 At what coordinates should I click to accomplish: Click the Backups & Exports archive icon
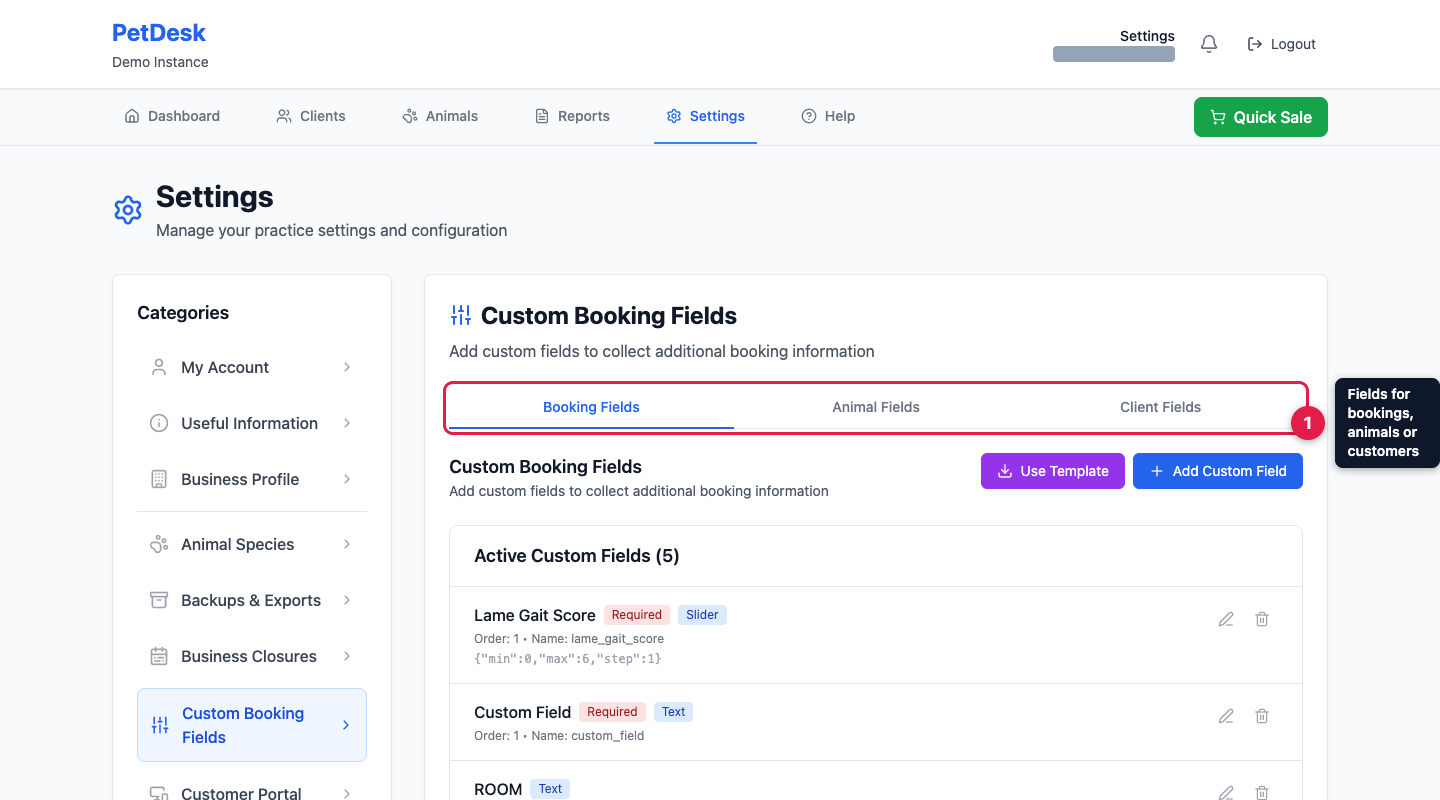coord(159,600)
